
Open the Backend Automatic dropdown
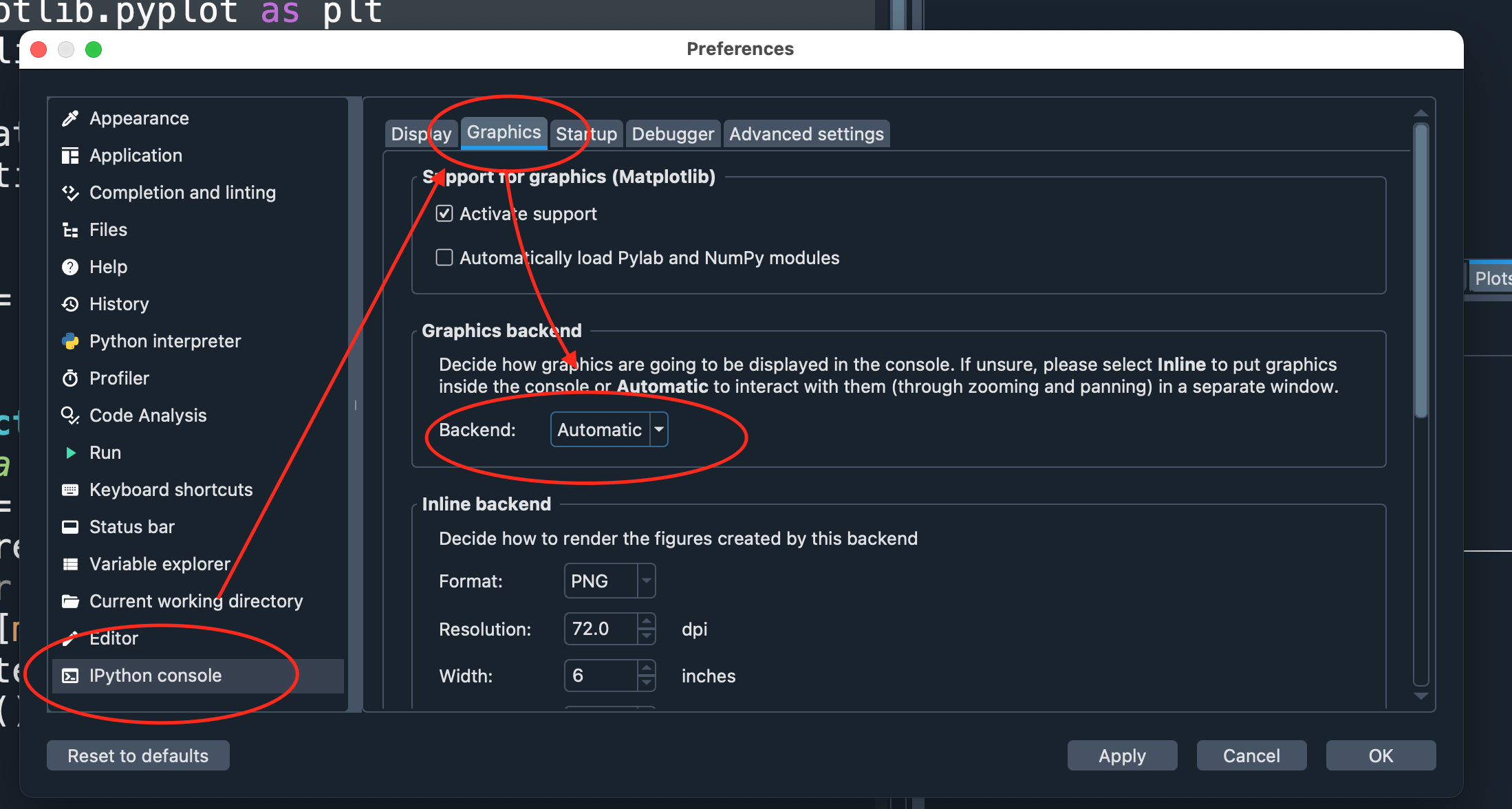[609, 430]
